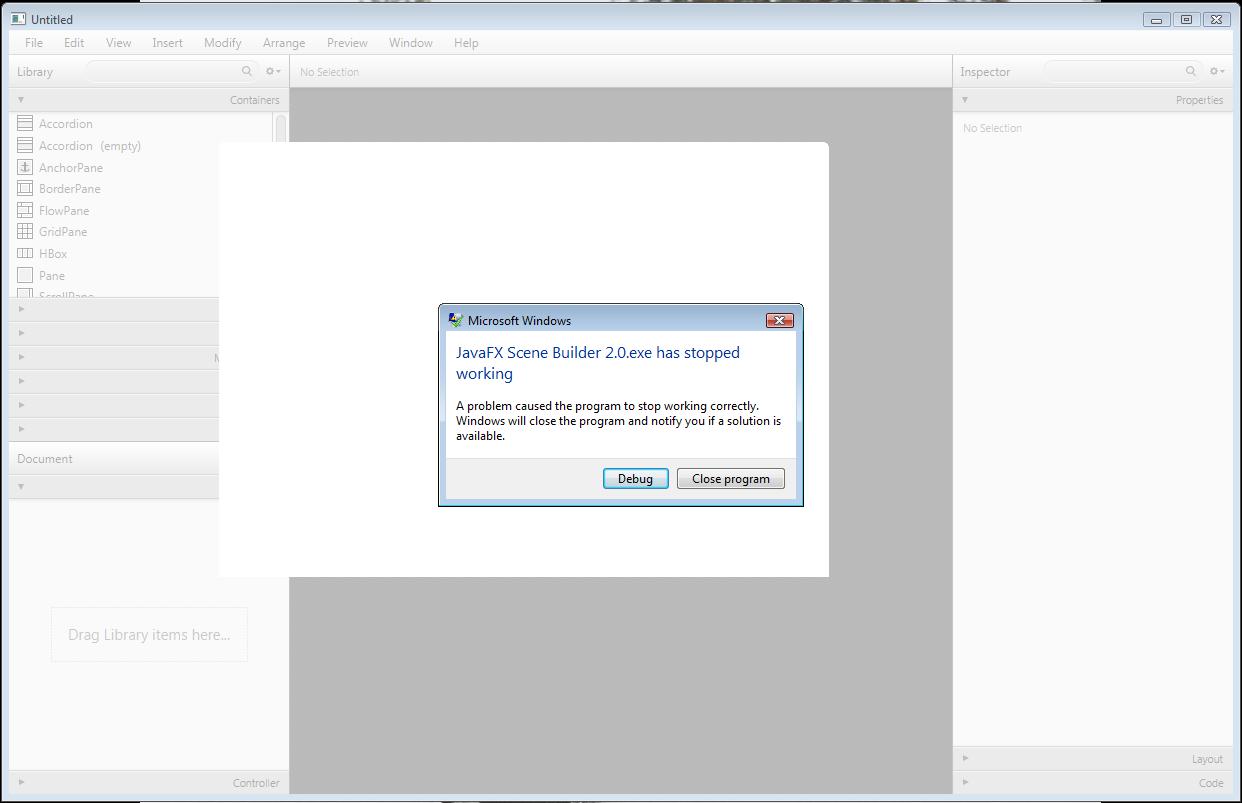Close the Microsoft Windows error dialog
The height and width of the screenshot is (803, 1242).
pyautogui.click(x=779, y=320)
